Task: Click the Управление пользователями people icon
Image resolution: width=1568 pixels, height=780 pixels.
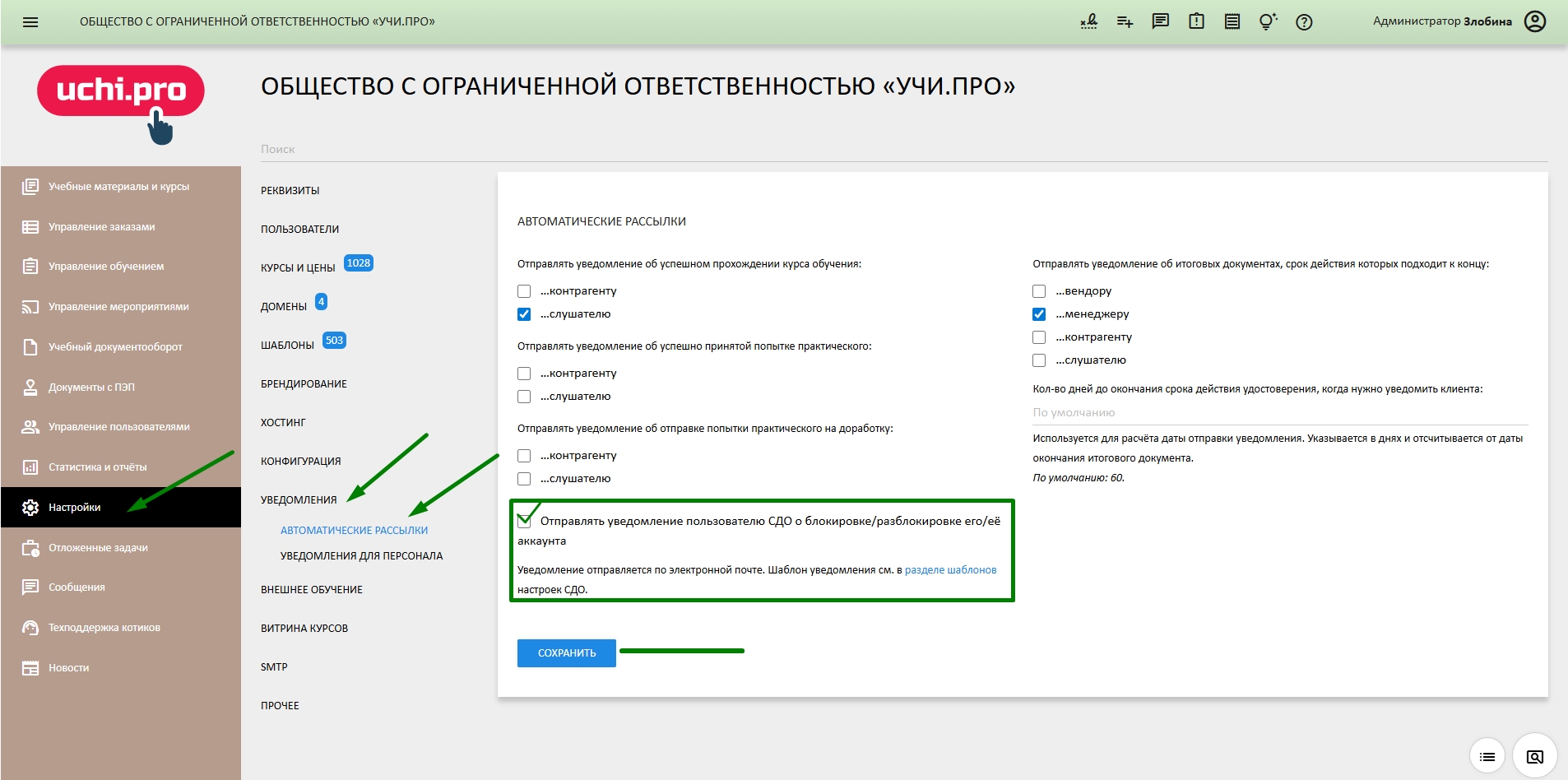Action: pos(30,427)
